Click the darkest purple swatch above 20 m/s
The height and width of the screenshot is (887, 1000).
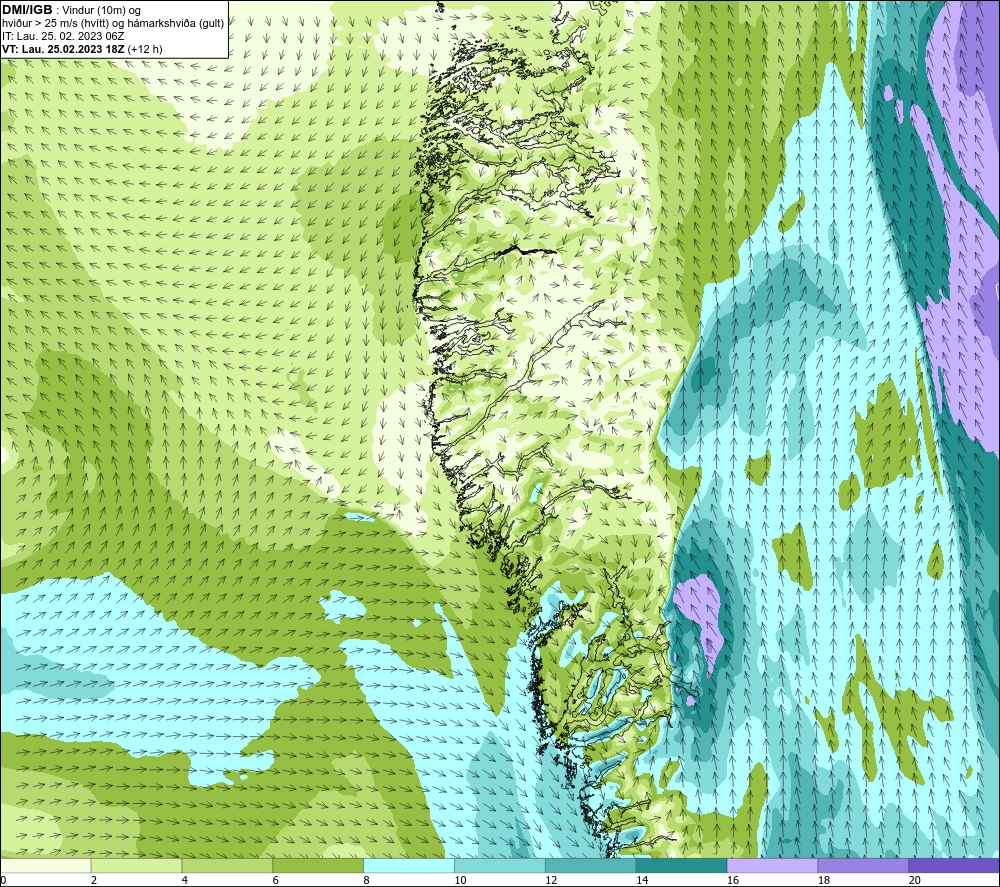click(954, 866)
